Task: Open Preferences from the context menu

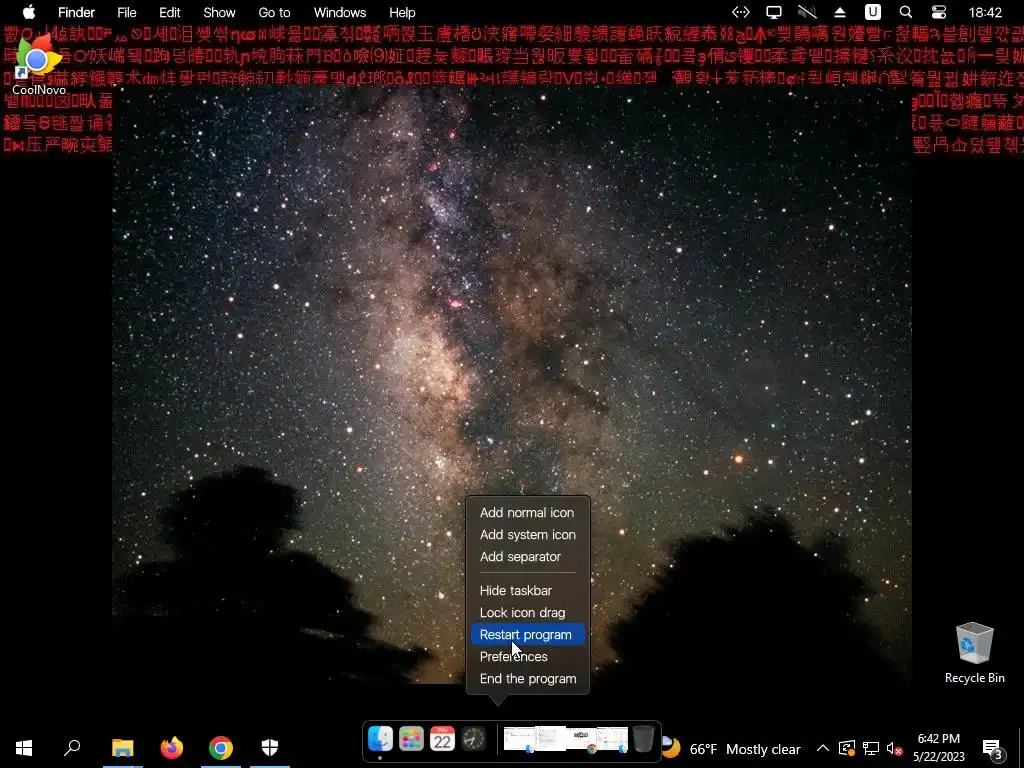Action: click(514, 657)
